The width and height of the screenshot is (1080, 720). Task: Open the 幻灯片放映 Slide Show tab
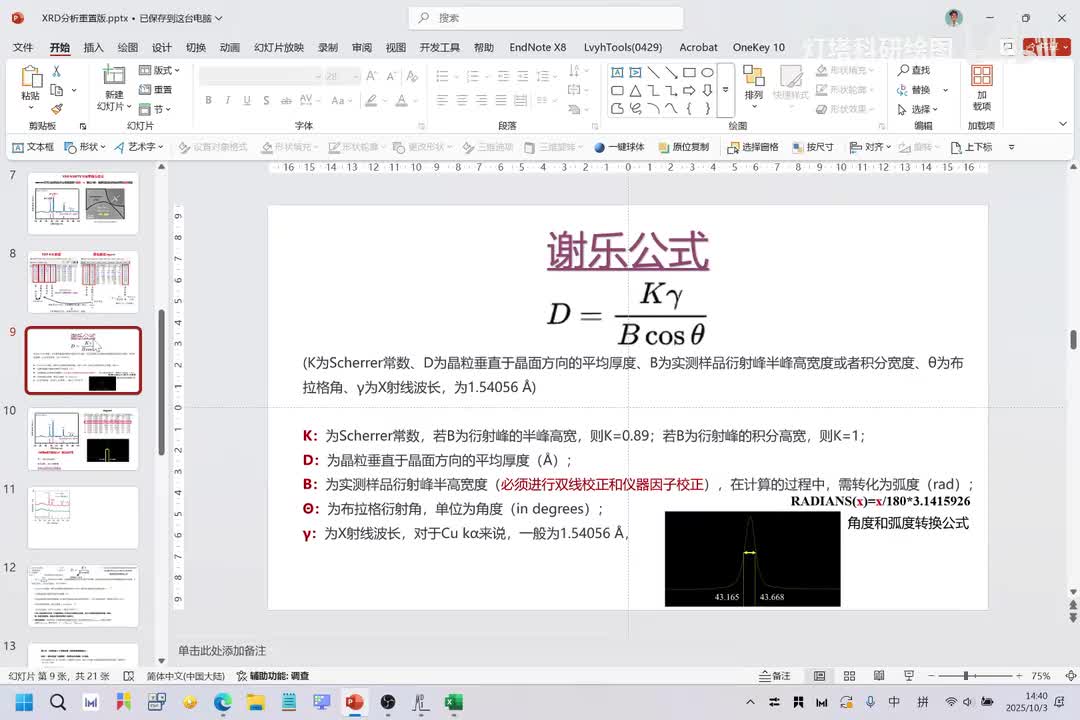pos(278,47)
